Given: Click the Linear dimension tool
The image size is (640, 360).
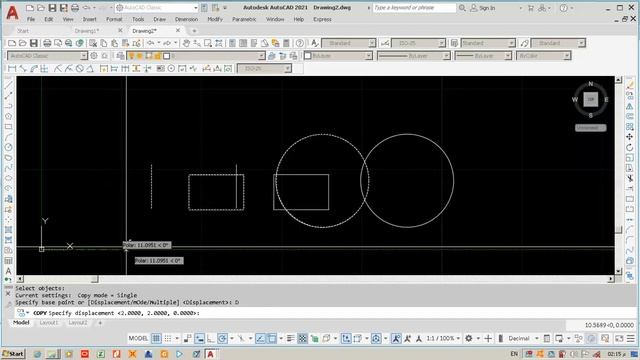Looking at the screenshot, I should (x=12, y=69).
